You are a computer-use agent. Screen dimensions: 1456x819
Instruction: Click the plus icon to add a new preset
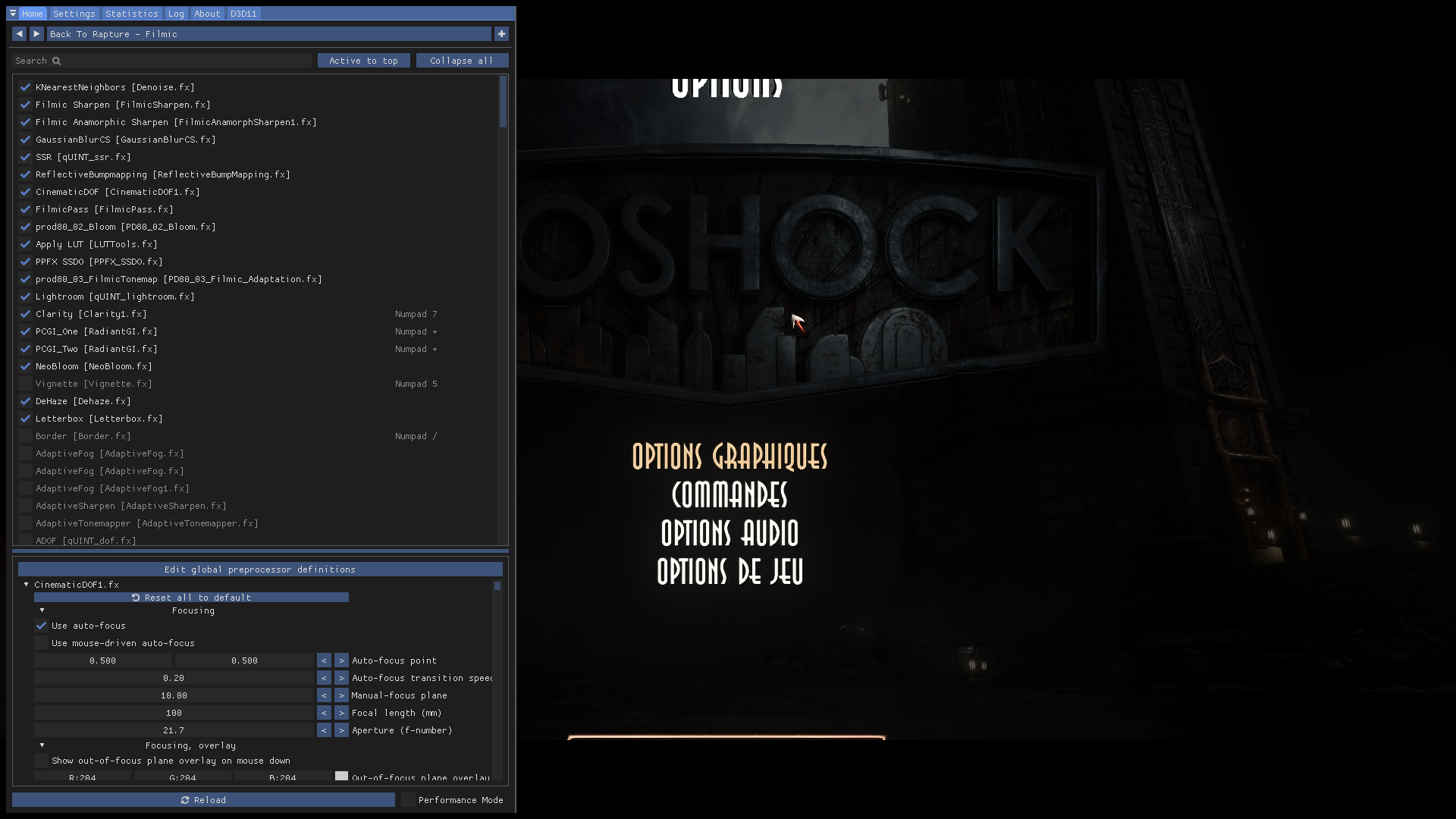[501, 33]
